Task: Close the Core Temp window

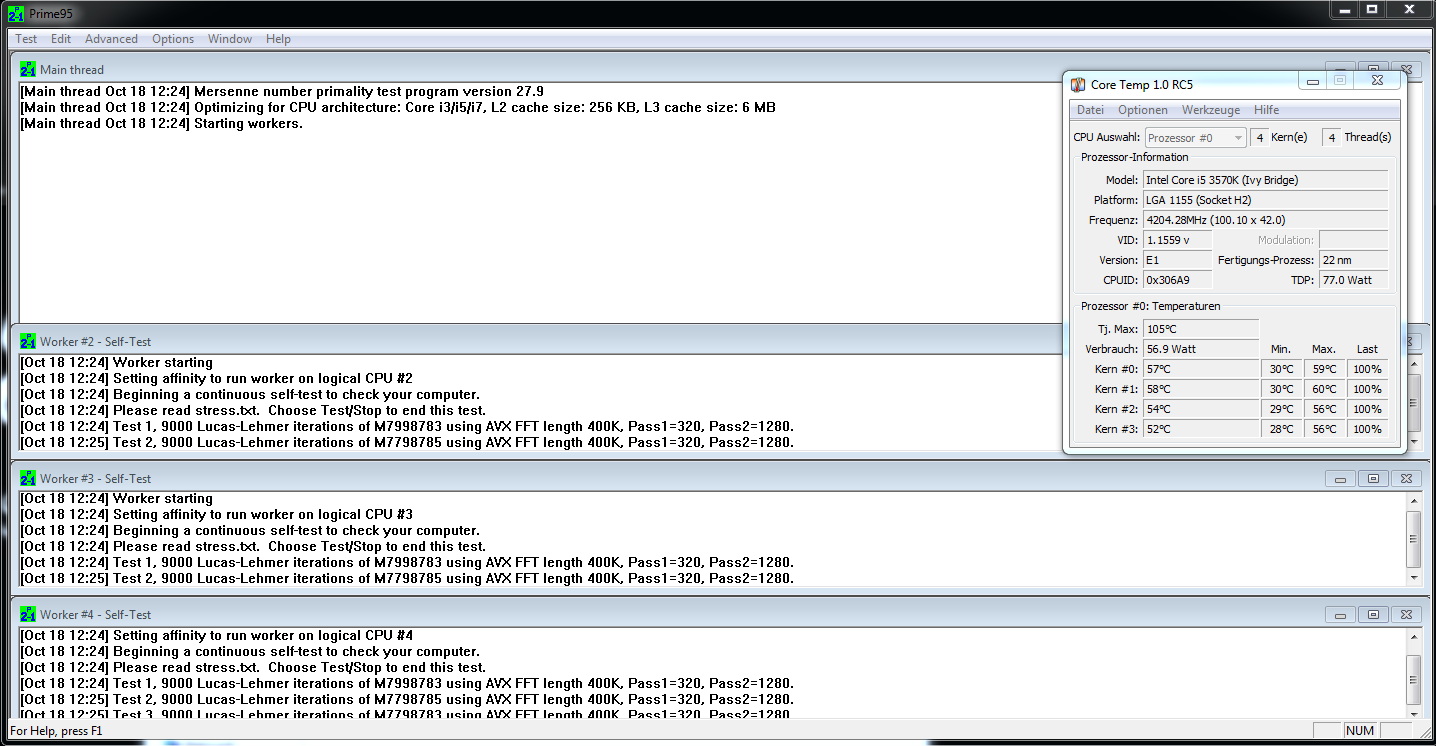Action: 1377,81
